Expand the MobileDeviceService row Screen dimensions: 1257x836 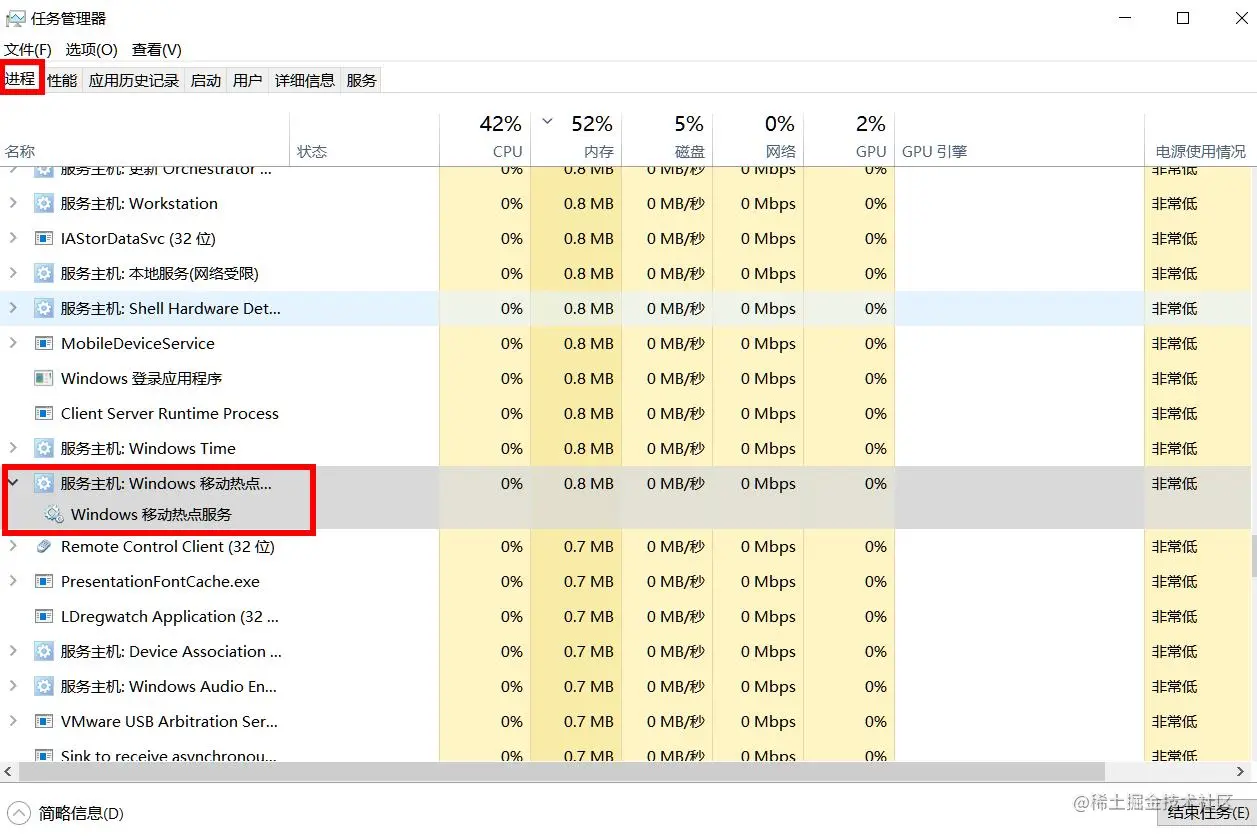click(13, 343)
